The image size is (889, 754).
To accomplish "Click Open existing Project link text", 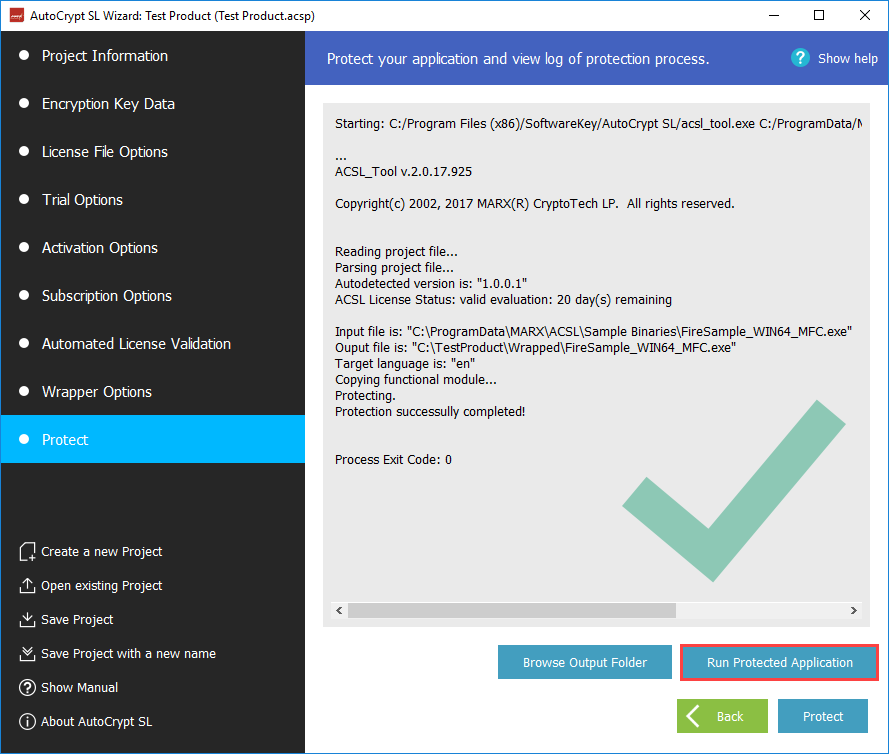I will click(x=101, y=586).
